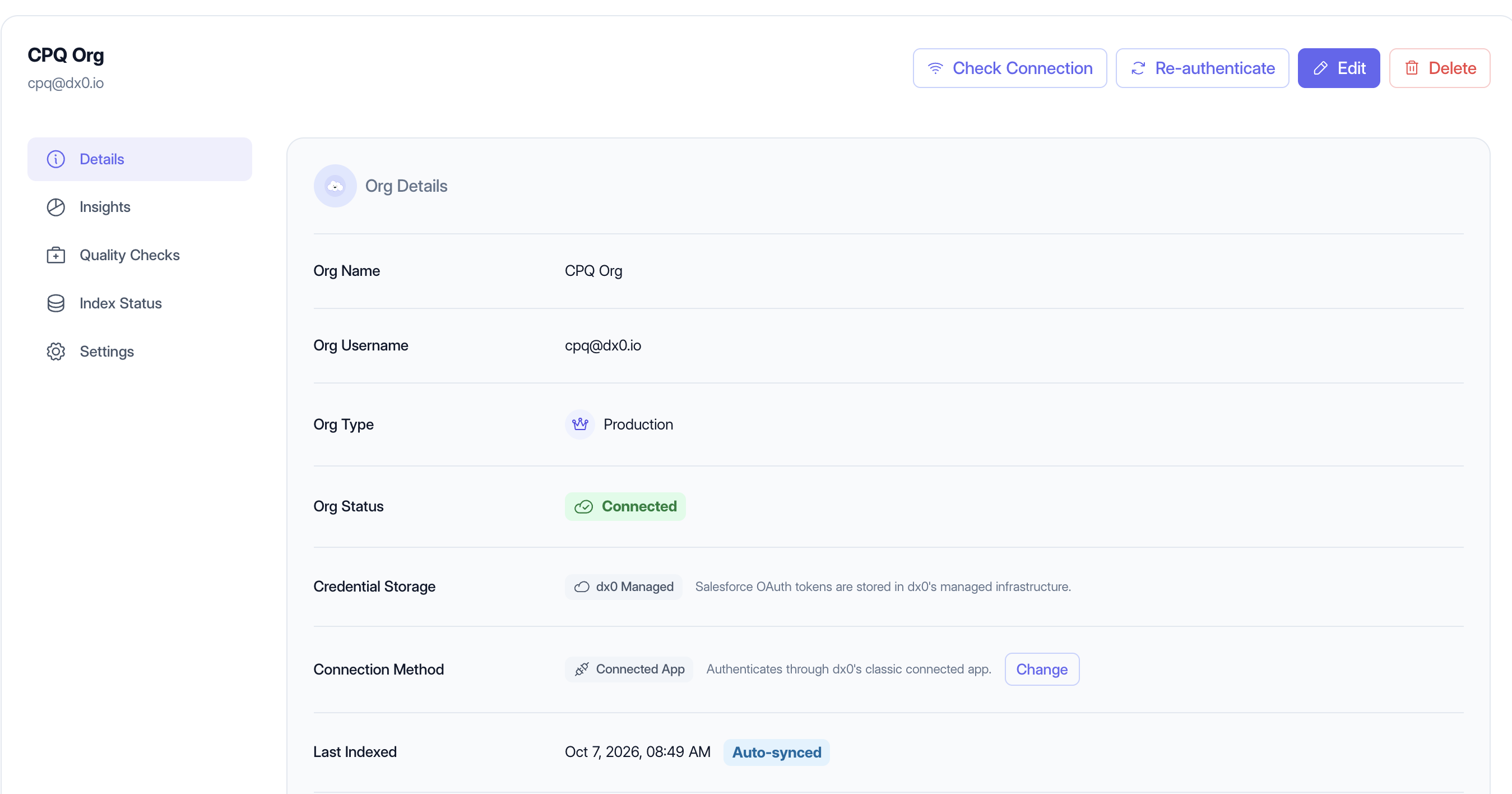1512x794 pixels.
Task: Click the Org Username label
Action: pos(360,345)
